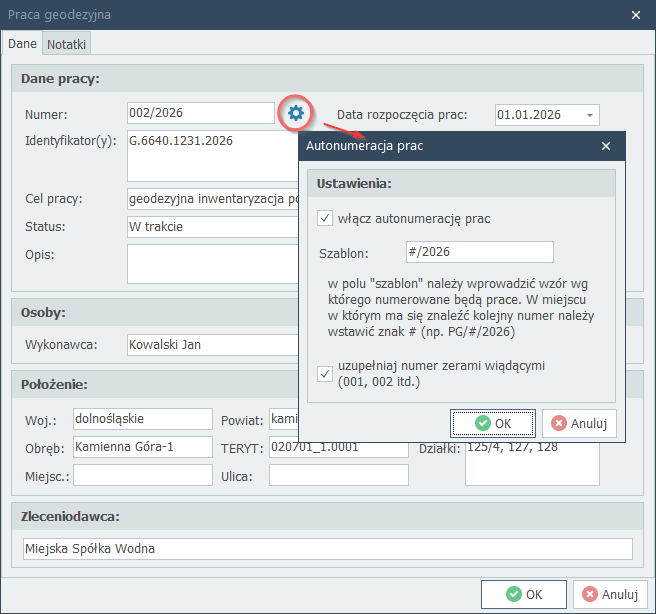This screenshot has height=614, width=656.
Task: Click OK at the bottom of main dialog
Action: tap(523, 593)
